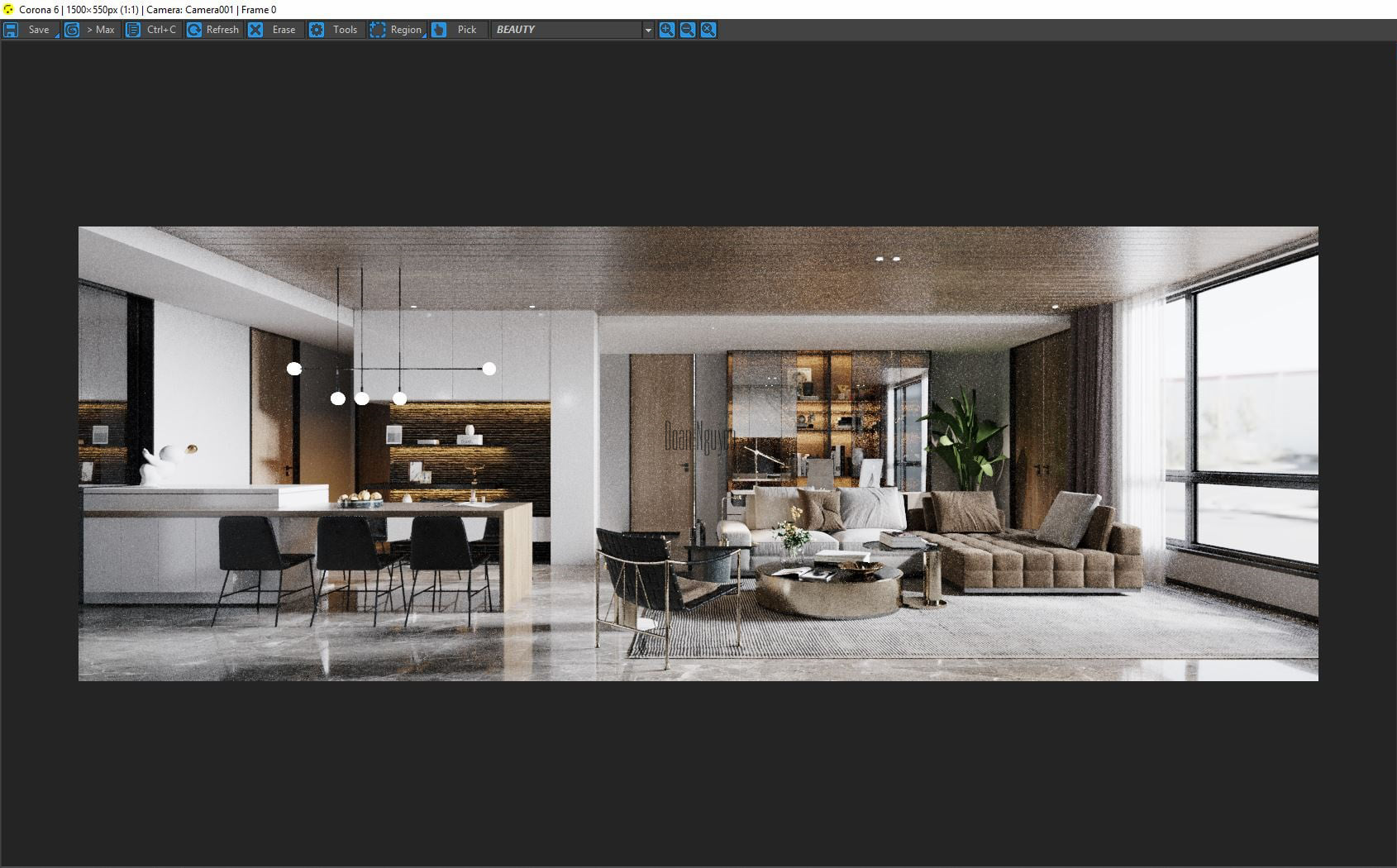Open the Tools gear panel
Viewport: 1397px width, 868px height.
click(x=335, y=30)
